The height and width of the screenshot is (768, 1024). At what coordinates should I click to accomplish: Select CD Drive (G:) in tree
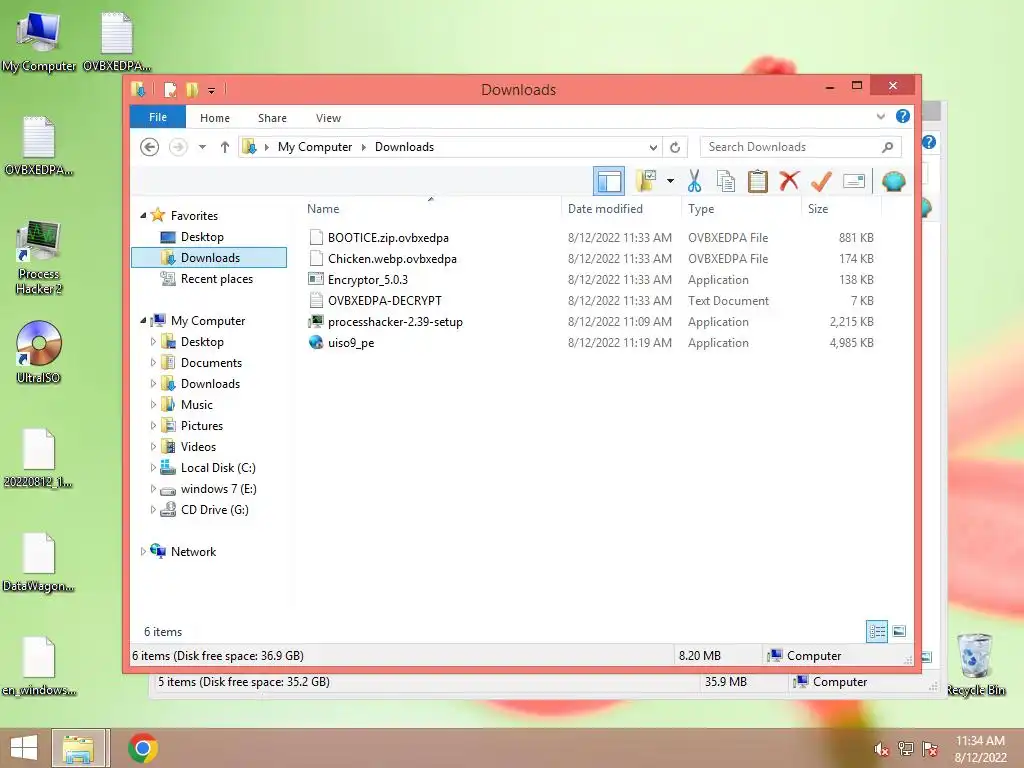click(214, 509)
